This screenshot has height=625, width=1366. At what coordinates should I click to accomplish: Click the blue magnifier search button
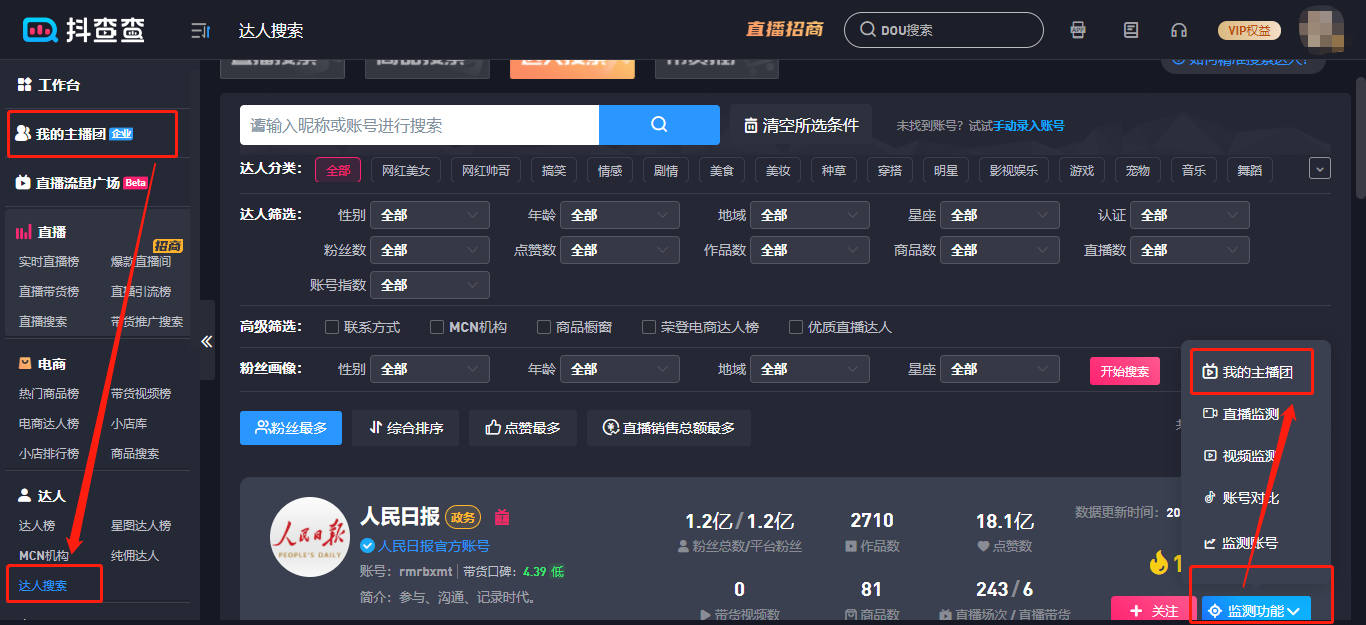(x=659, y=125)
